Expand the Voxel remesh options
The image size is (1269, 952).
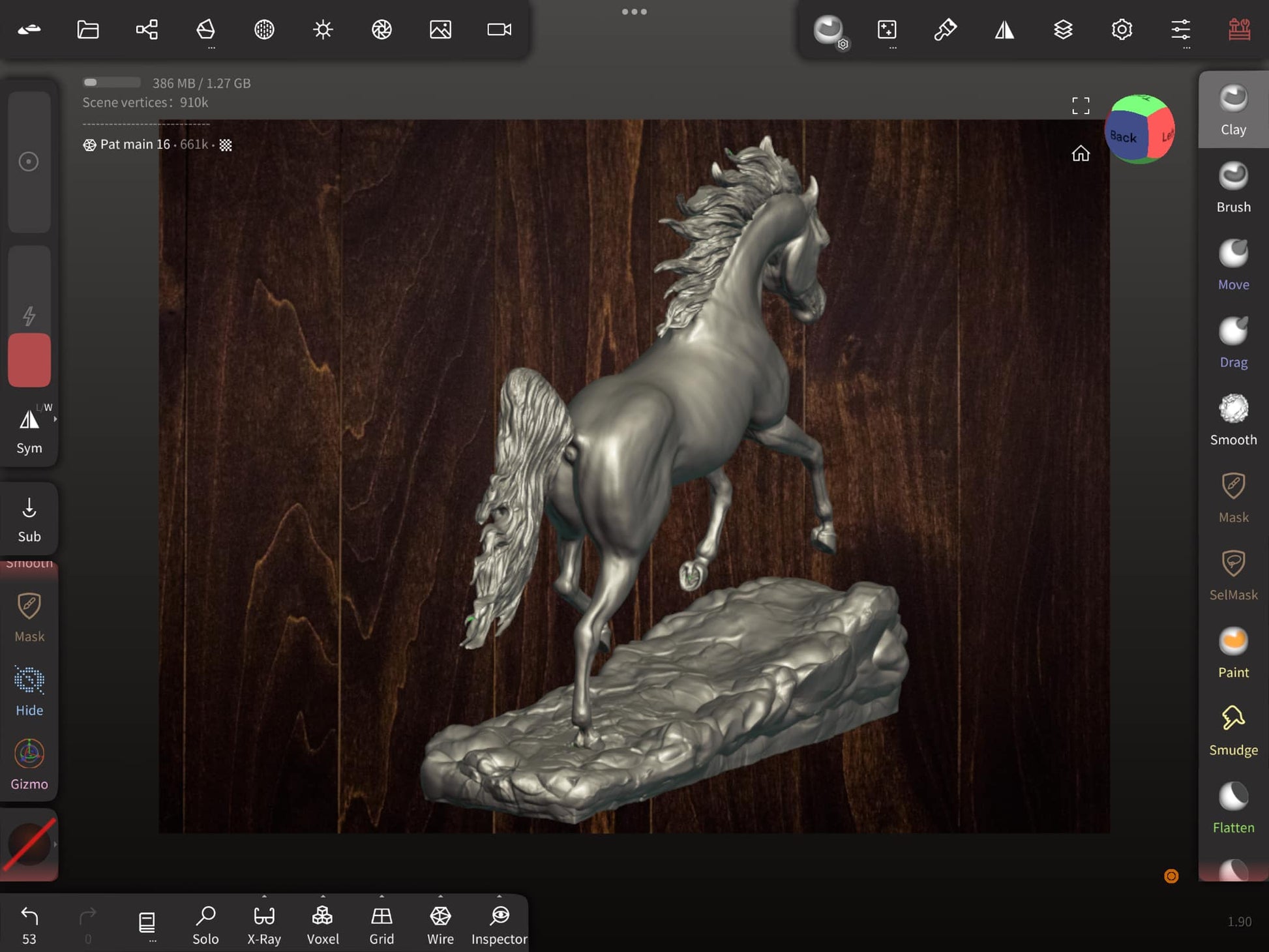pyautogui.click(x=323, y=897)
